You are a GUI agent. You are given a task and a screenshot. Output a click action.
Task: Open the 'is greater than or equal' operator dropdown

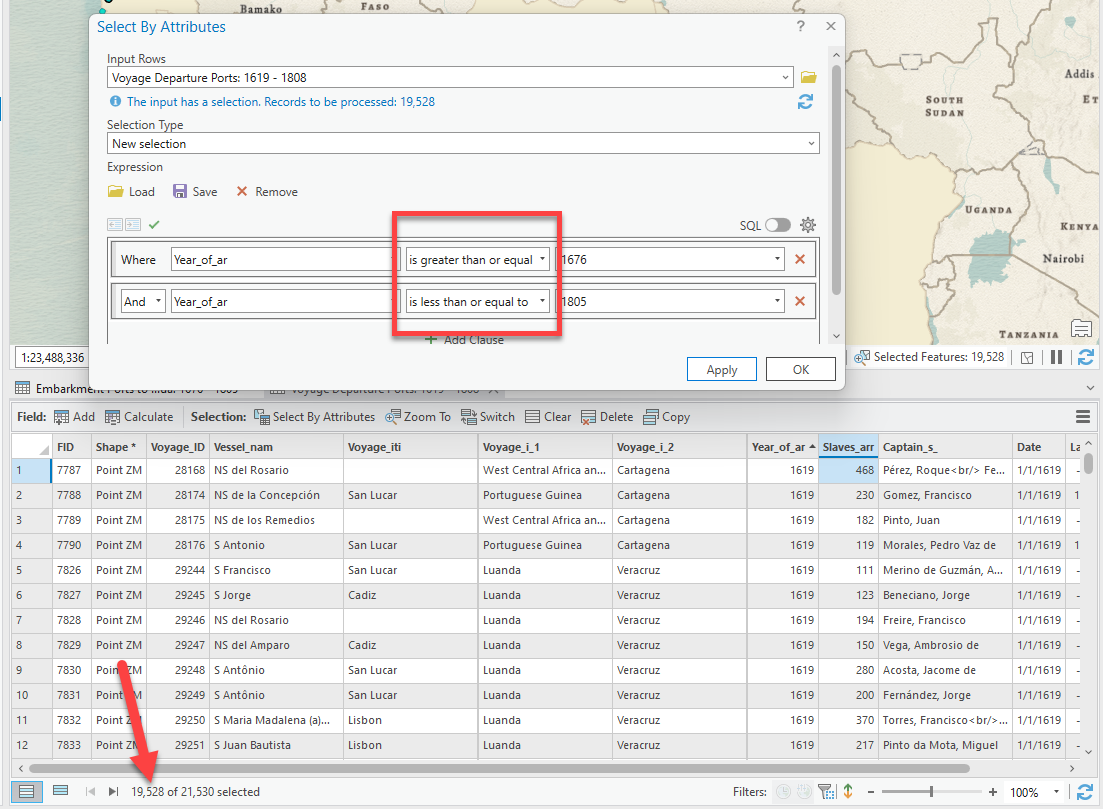(x=477, y=260)
